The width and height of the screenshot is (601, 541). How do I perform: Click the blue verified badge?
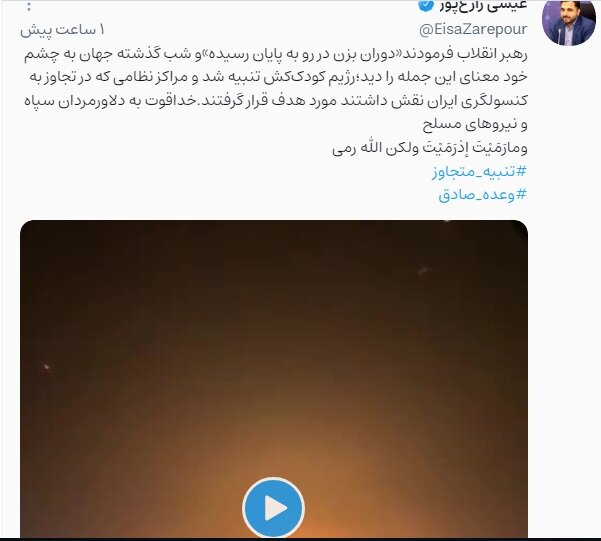[x=426, y=5]
